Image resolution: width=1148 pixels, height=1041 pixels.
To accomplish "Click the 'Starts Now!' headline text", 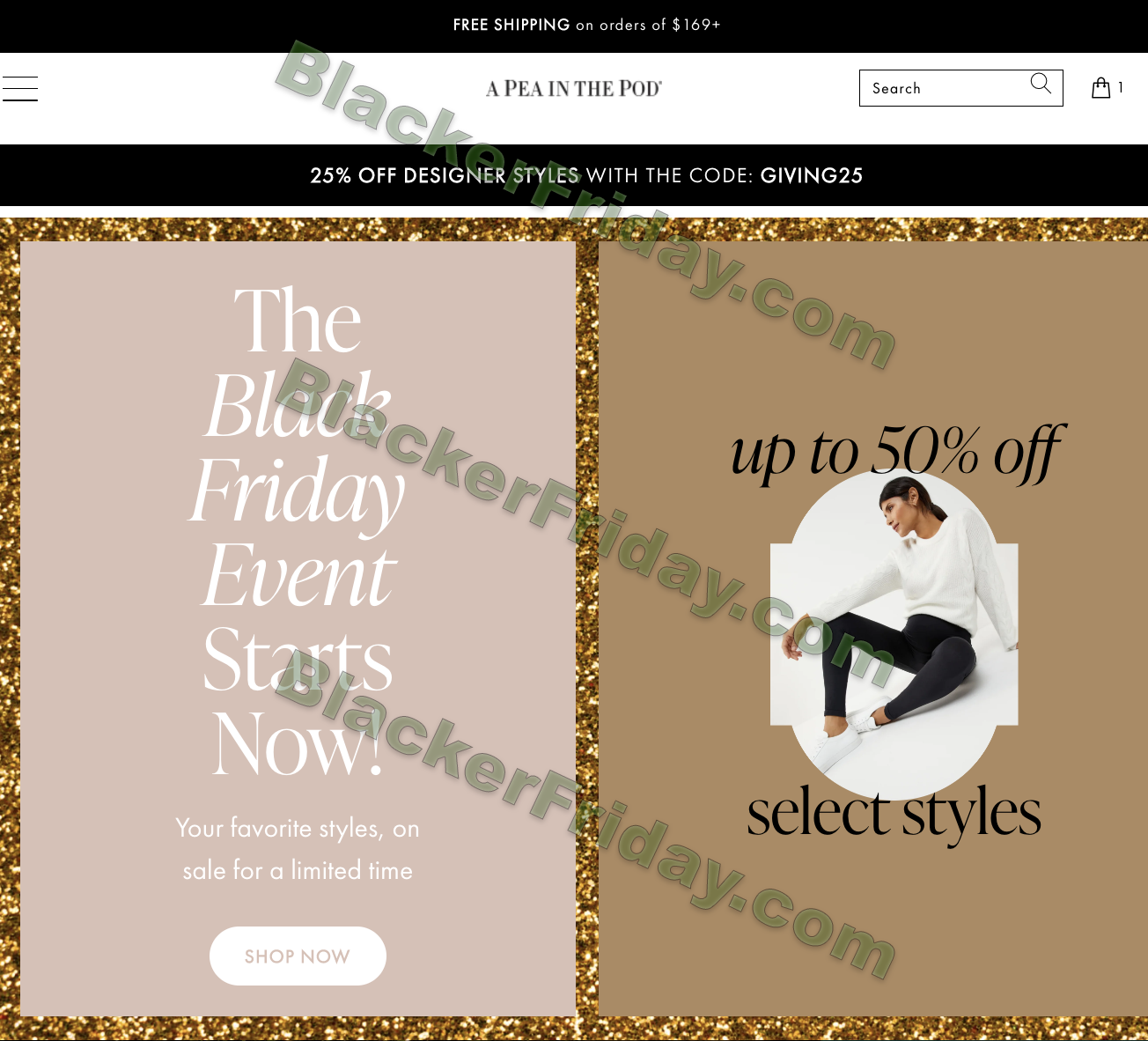I will click(x=298, y=700).
